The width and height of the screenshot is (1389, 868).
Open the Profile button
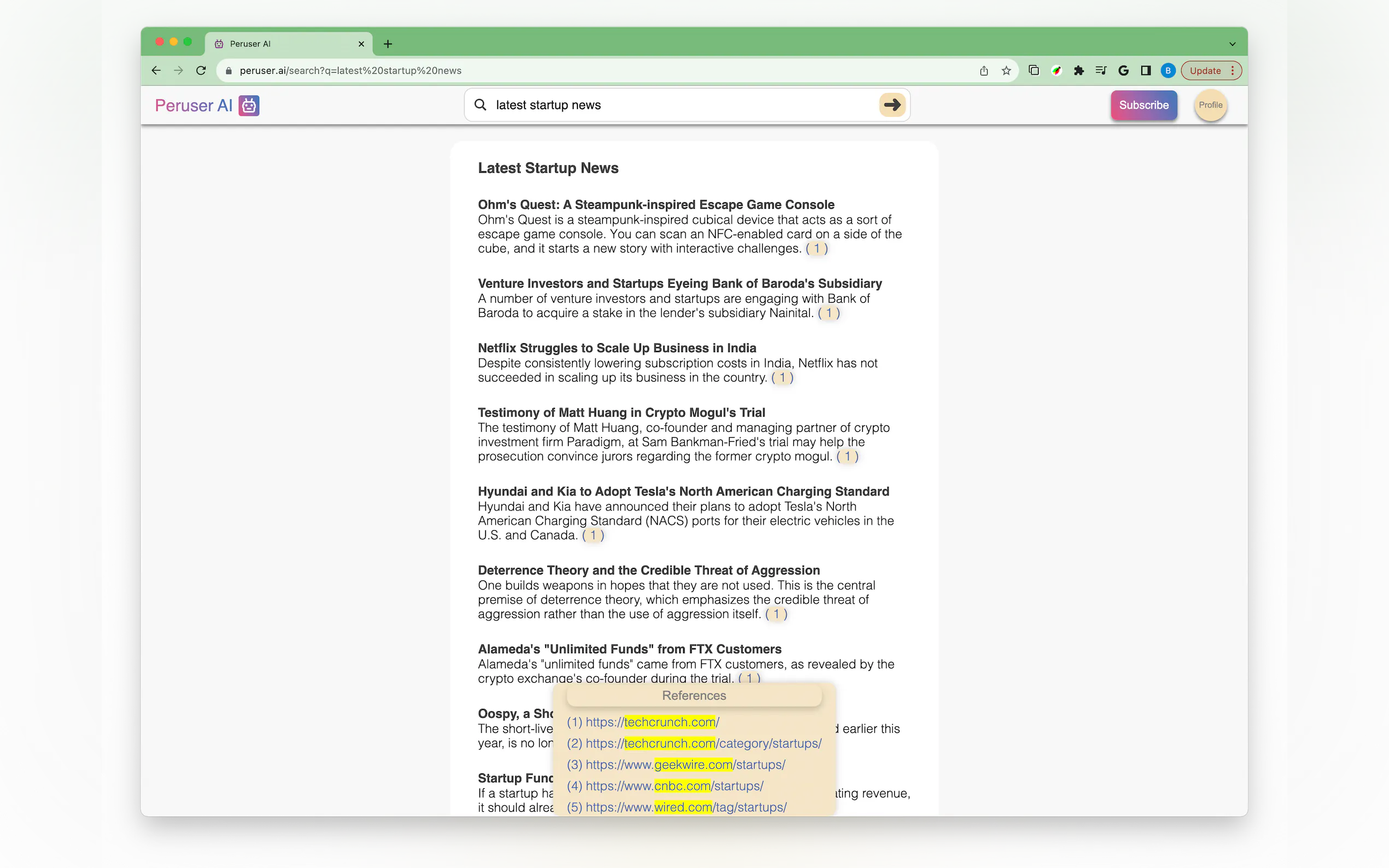point(1210,105)
